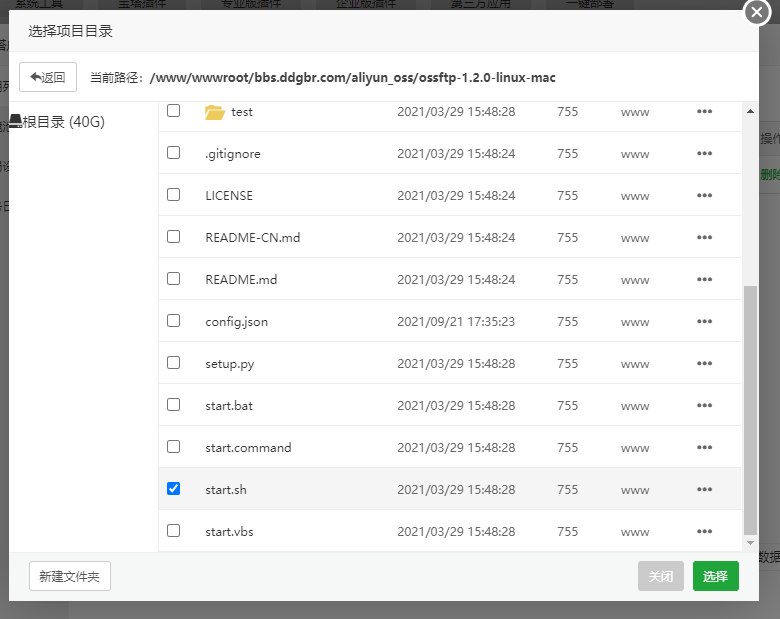Click the 返回 back button
This screenshot has height=619, width=780.
tap(48, 77)
